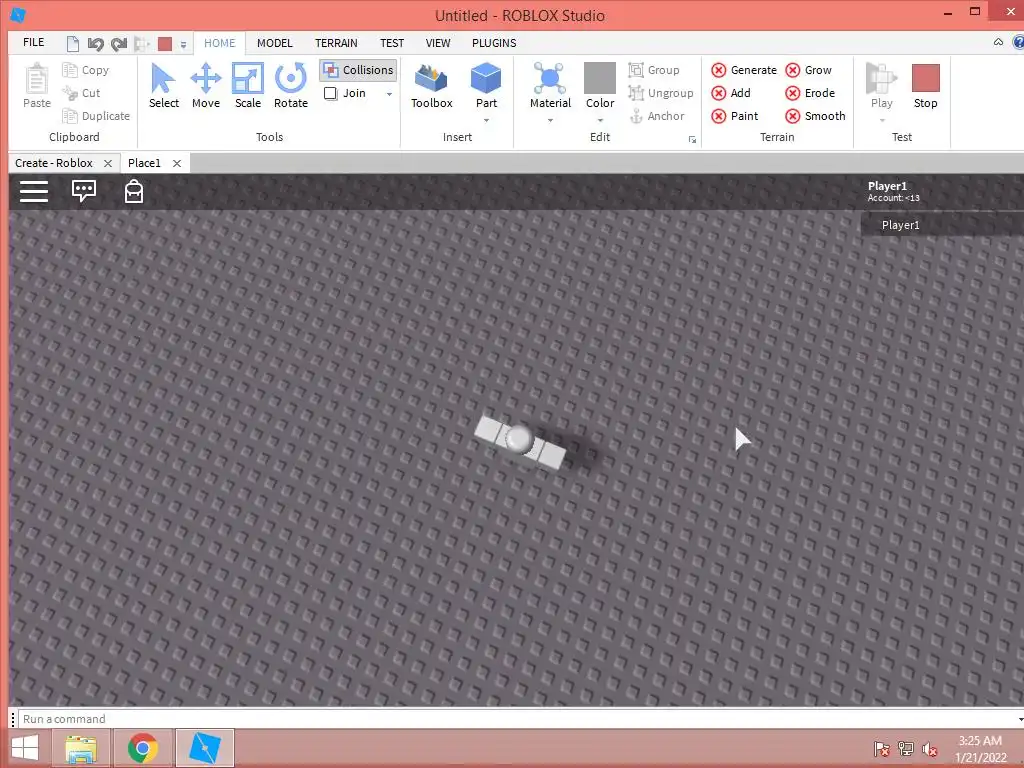This screenshot has width=1024, height=768.
Task: Open the in-game chat icon
Action: pyautogui.click(x=84, y=191)
